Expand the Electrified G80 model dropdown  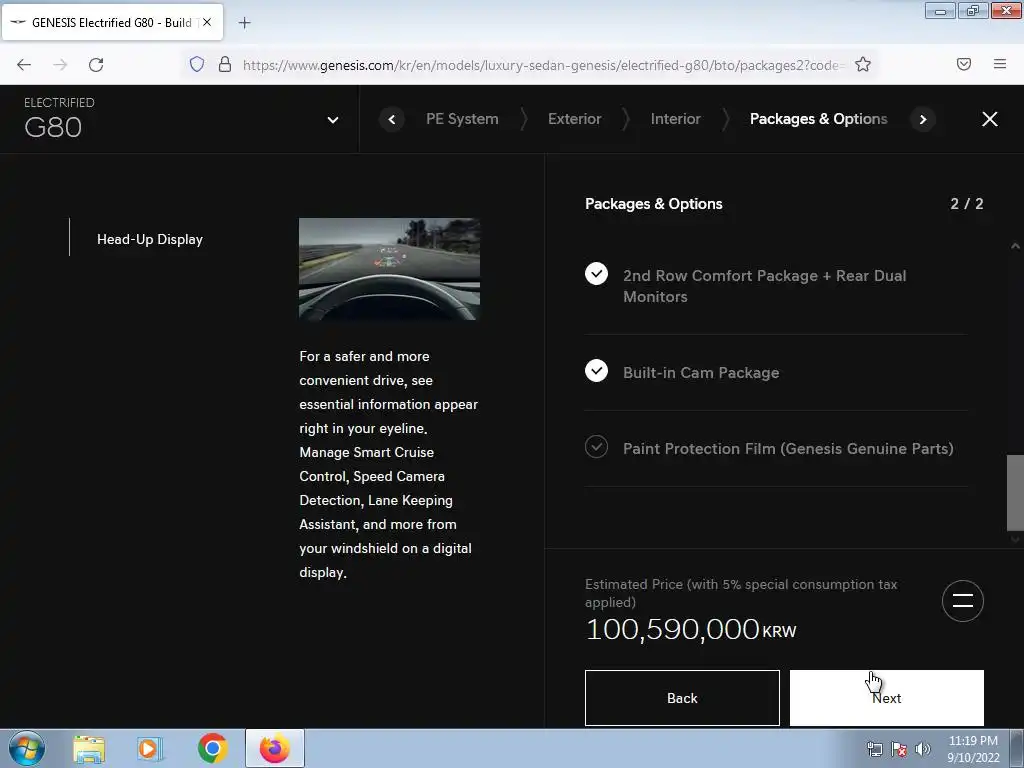pos(332,120)
